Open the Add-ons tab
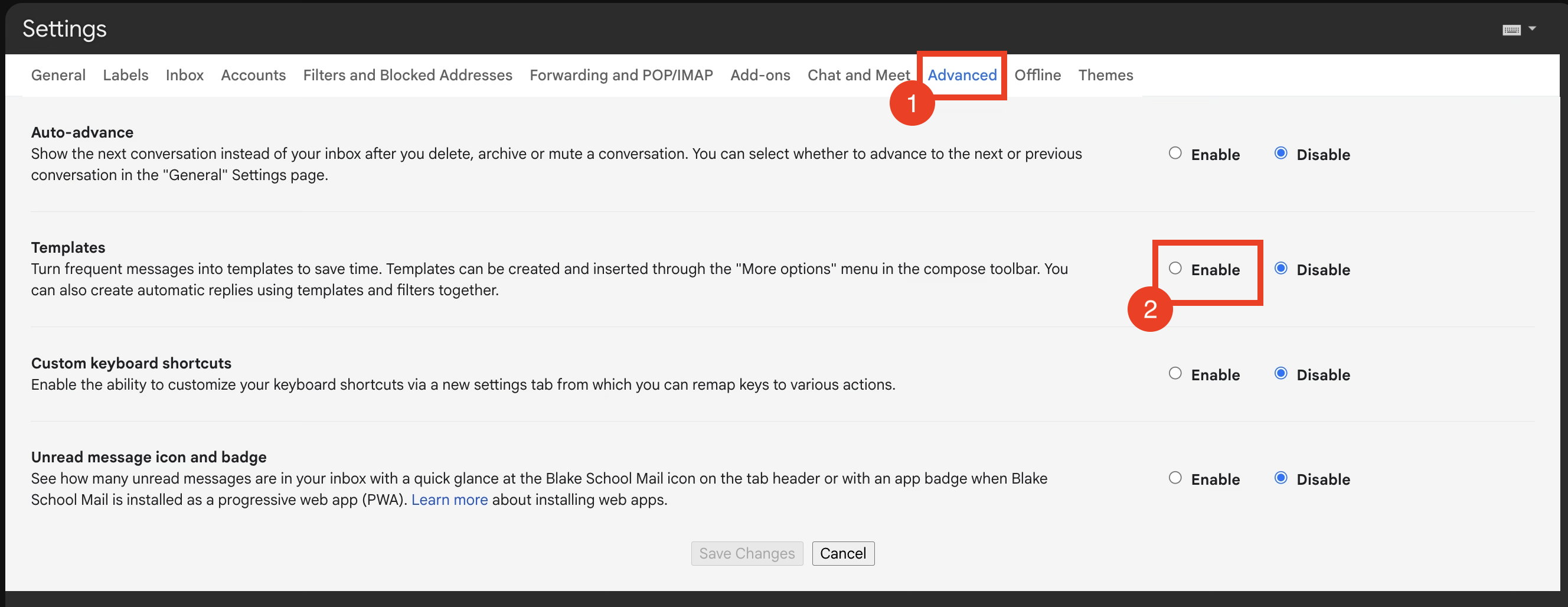The image size is (1568, 607). click(x=760, y=75)
